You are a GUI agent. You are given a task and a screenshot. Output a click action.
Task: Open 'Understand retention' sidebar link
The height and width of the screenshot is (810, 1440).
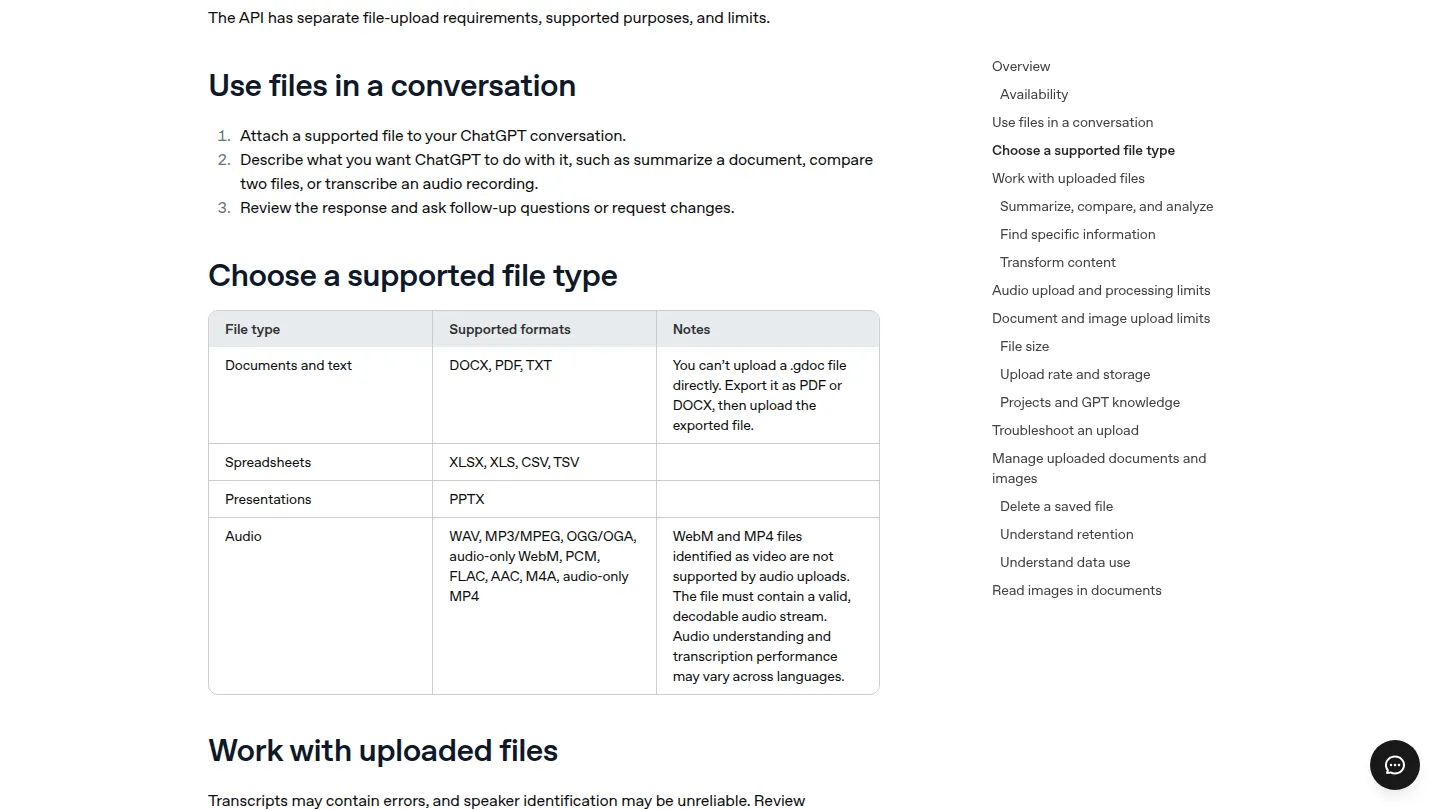click(x=1066, y=534)
